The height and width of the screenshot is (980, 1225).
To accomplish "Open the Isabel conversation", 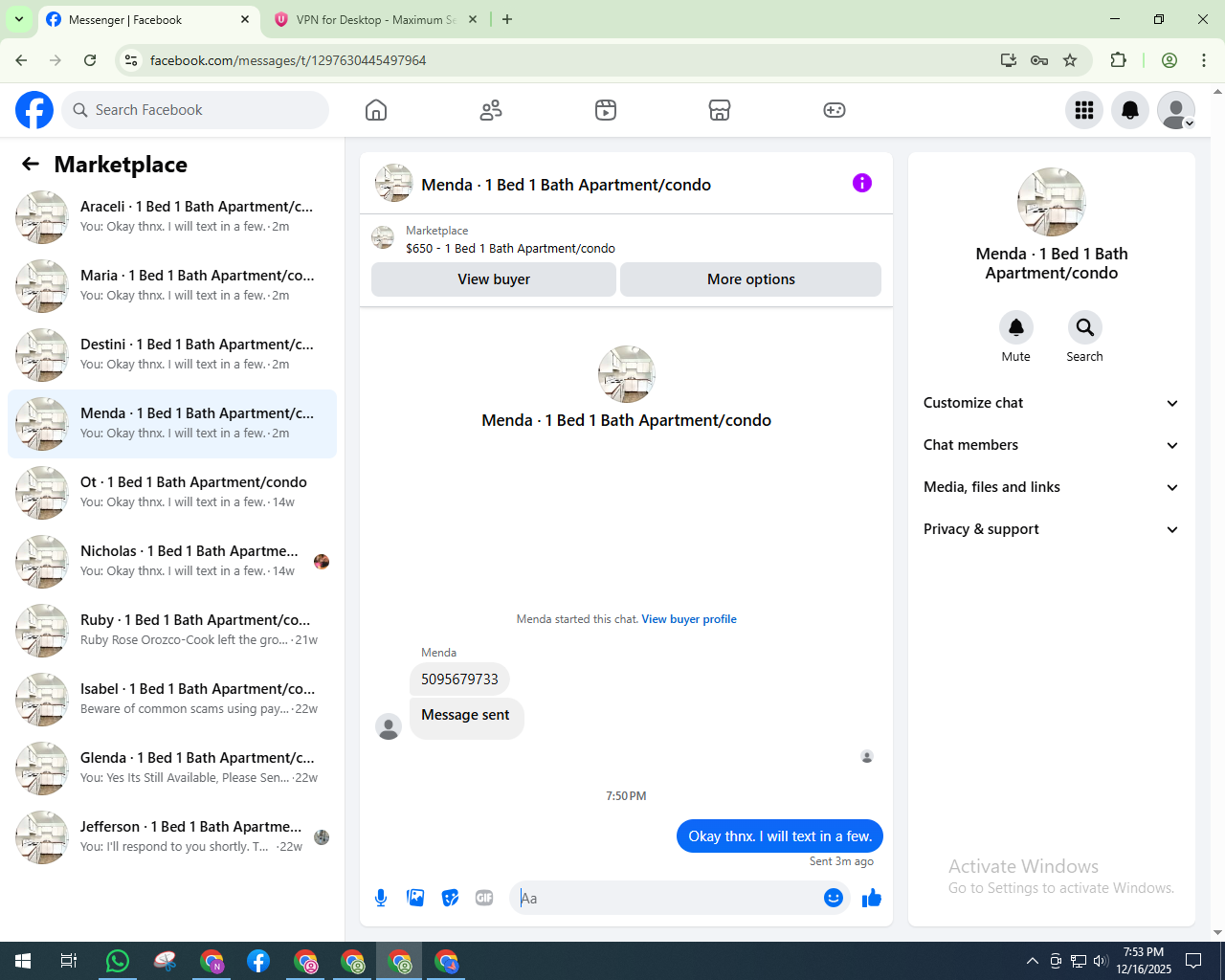I will tap(172, 700).
